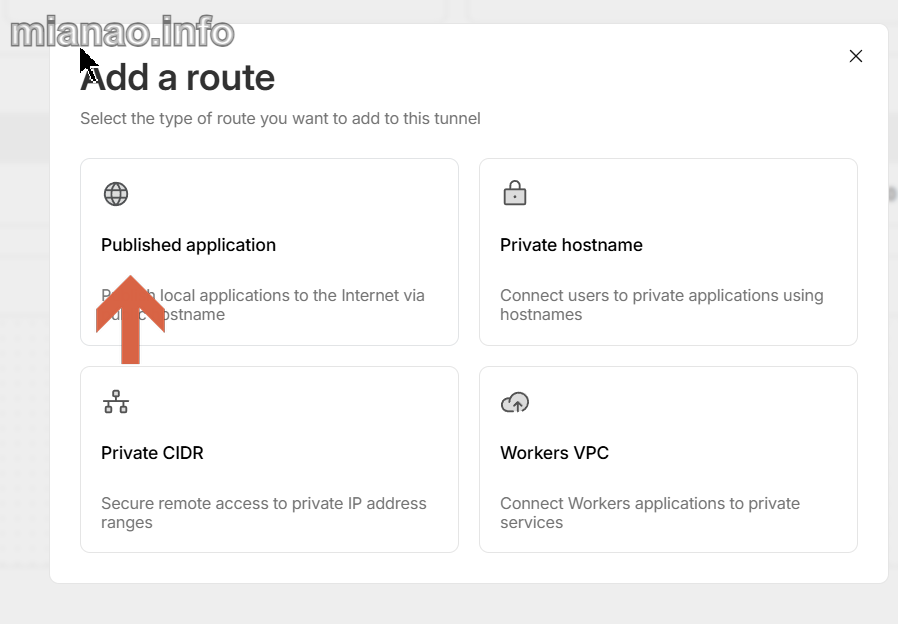Click the red upward arrow annotation

(x=130, y=318)
